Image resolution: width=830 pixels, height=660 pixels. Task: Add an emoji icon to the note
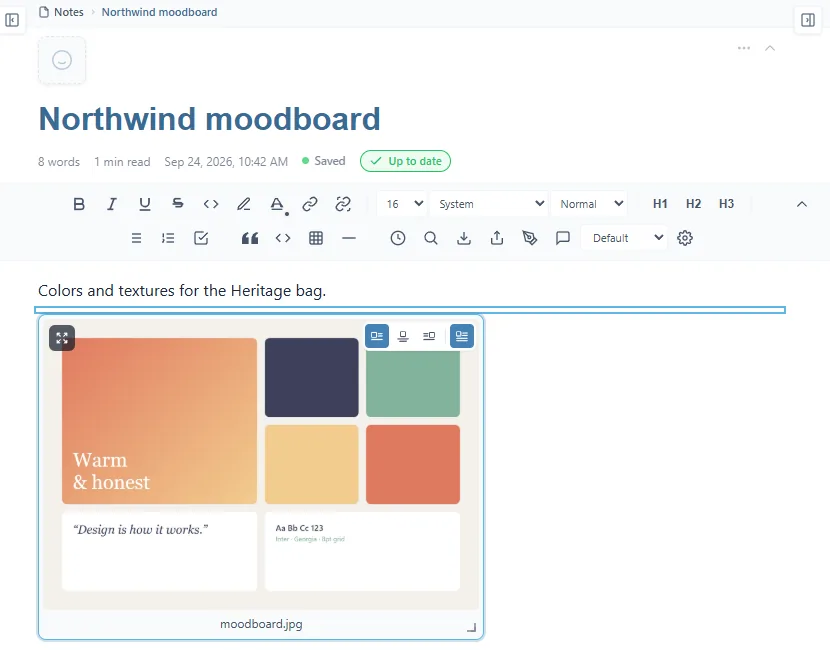click(62, 60)
